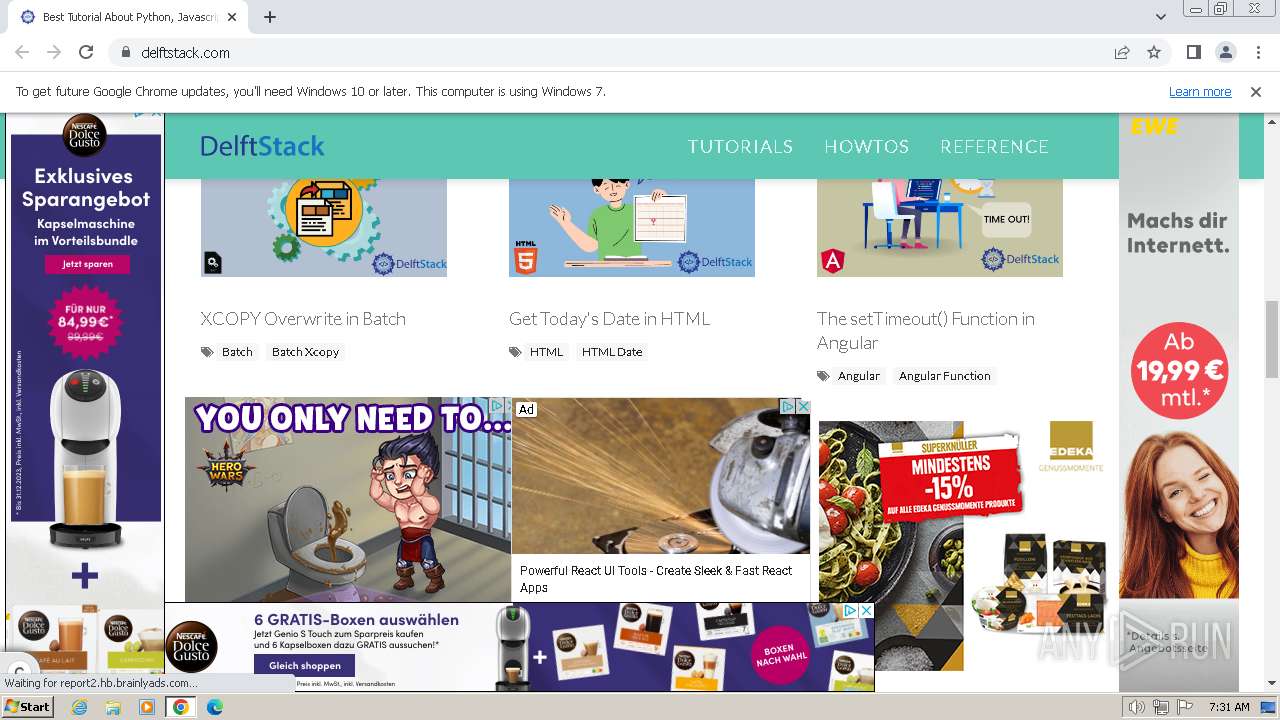Share this page via address bar icon

click(1122, 52)
